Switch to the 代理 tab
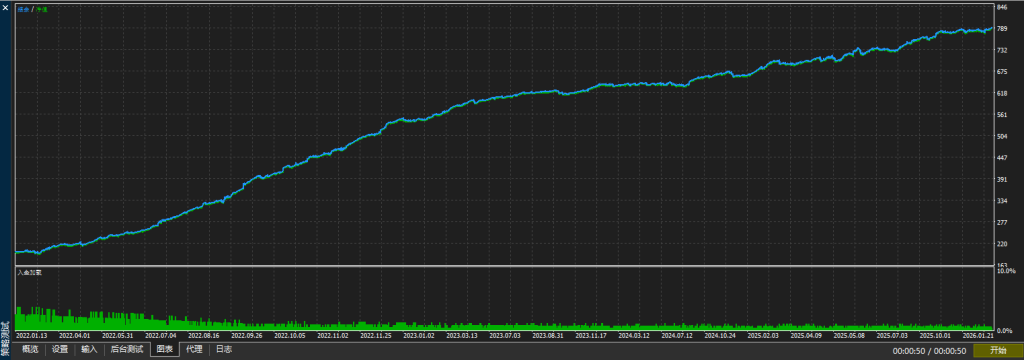This screenshot has width=1024, height=360. pyautogui.click(x=194, y=350)
